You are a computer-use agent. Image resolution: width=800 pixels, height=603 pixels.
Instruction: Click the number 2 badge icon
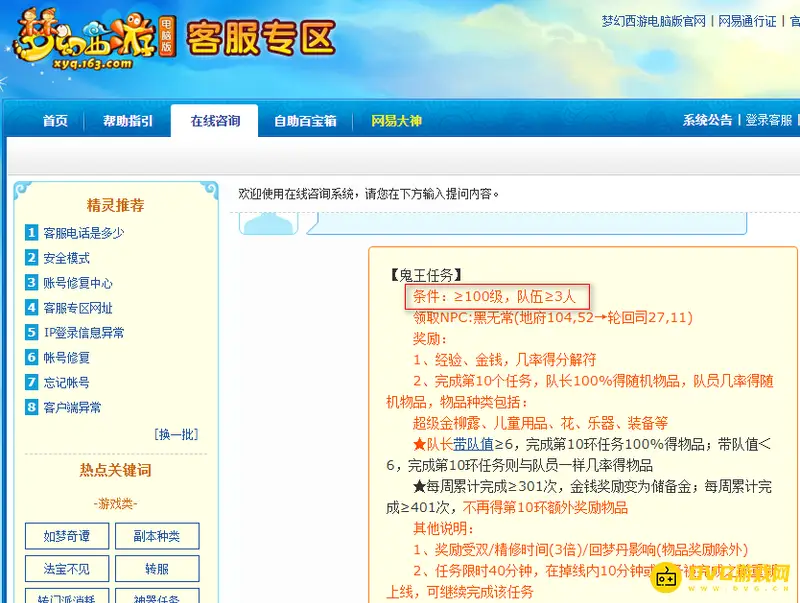click(32, 258)
